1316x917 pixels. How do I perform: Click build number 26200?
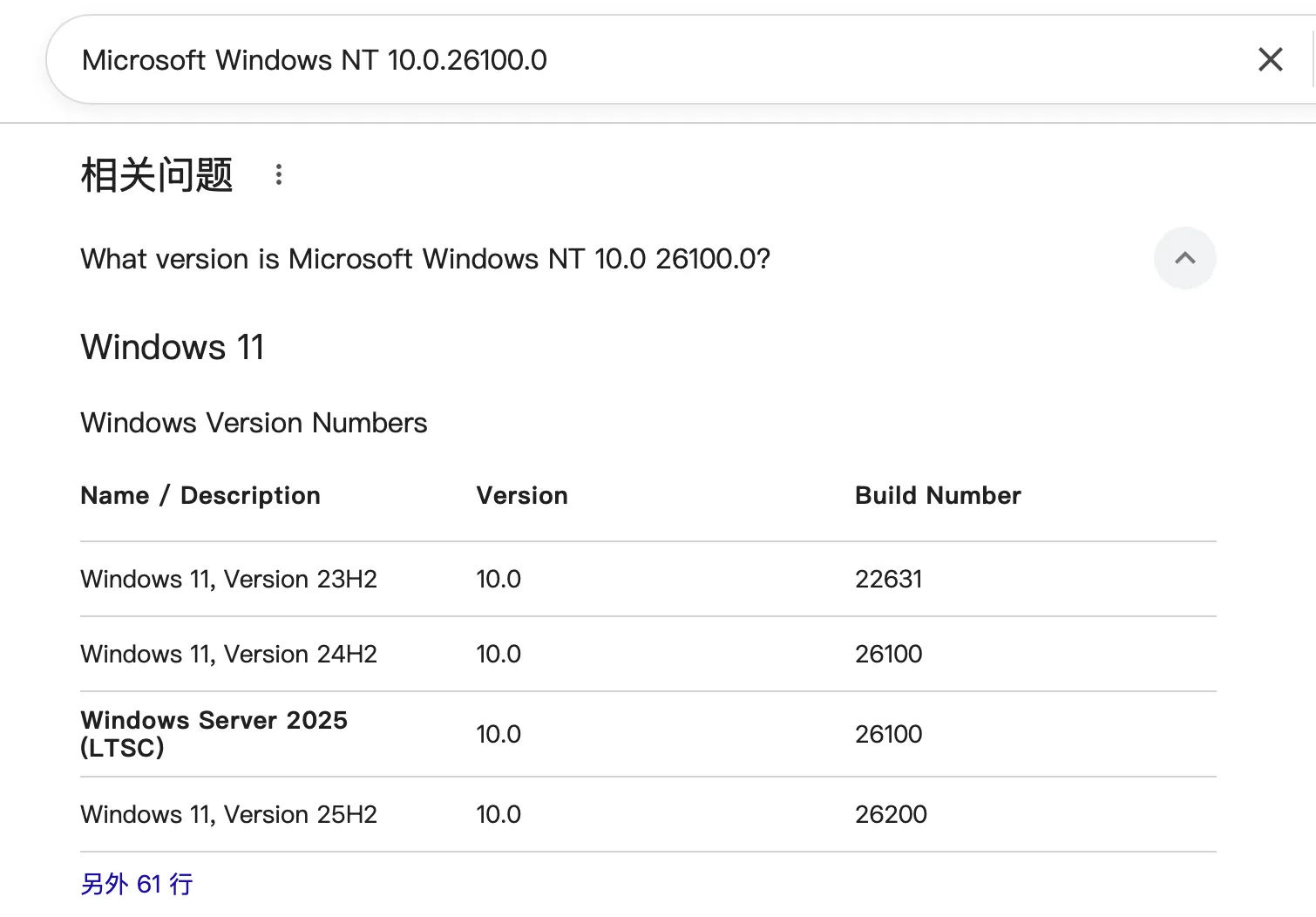coord(891,814)
